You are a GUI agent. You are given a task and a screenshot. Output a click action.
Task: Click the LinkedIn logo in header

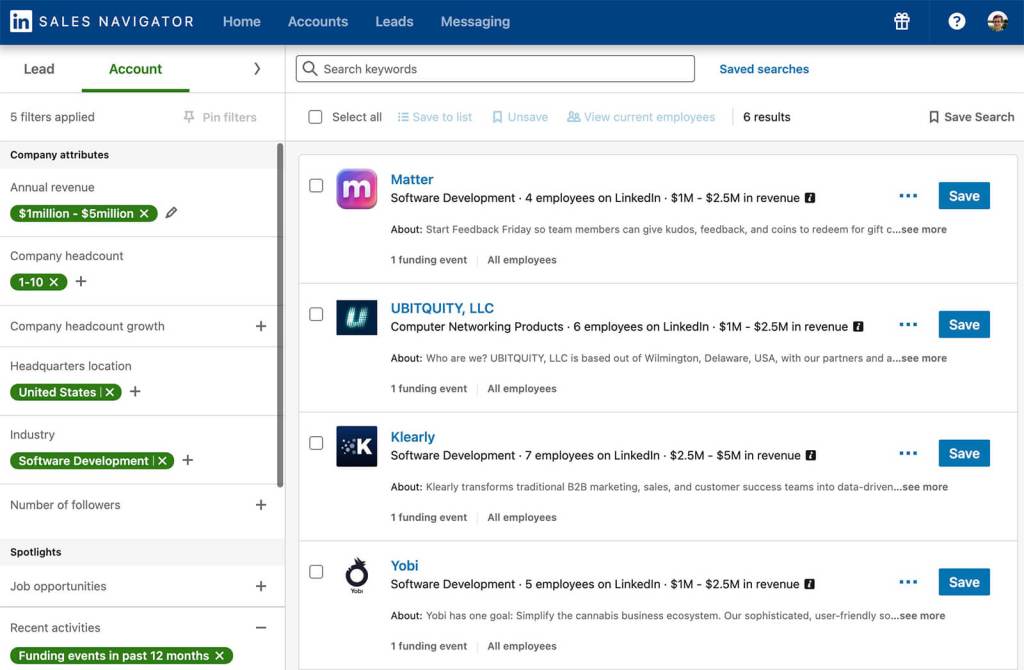[x=21, y=21]
